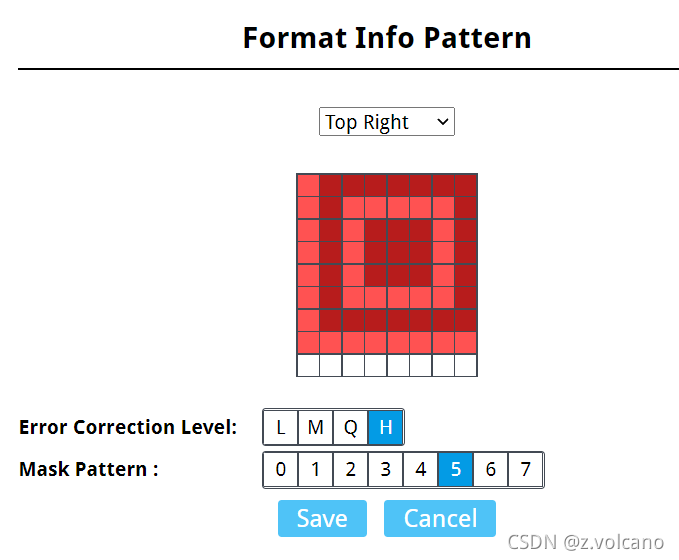Click the white bottom-right format info cell

466,365
